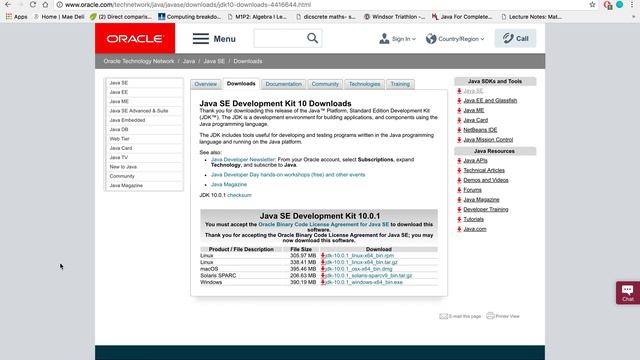Viewport: 640px width, 360px height.
Task: Open NetBeans IDE link
Action: click(x=480, y=130)
